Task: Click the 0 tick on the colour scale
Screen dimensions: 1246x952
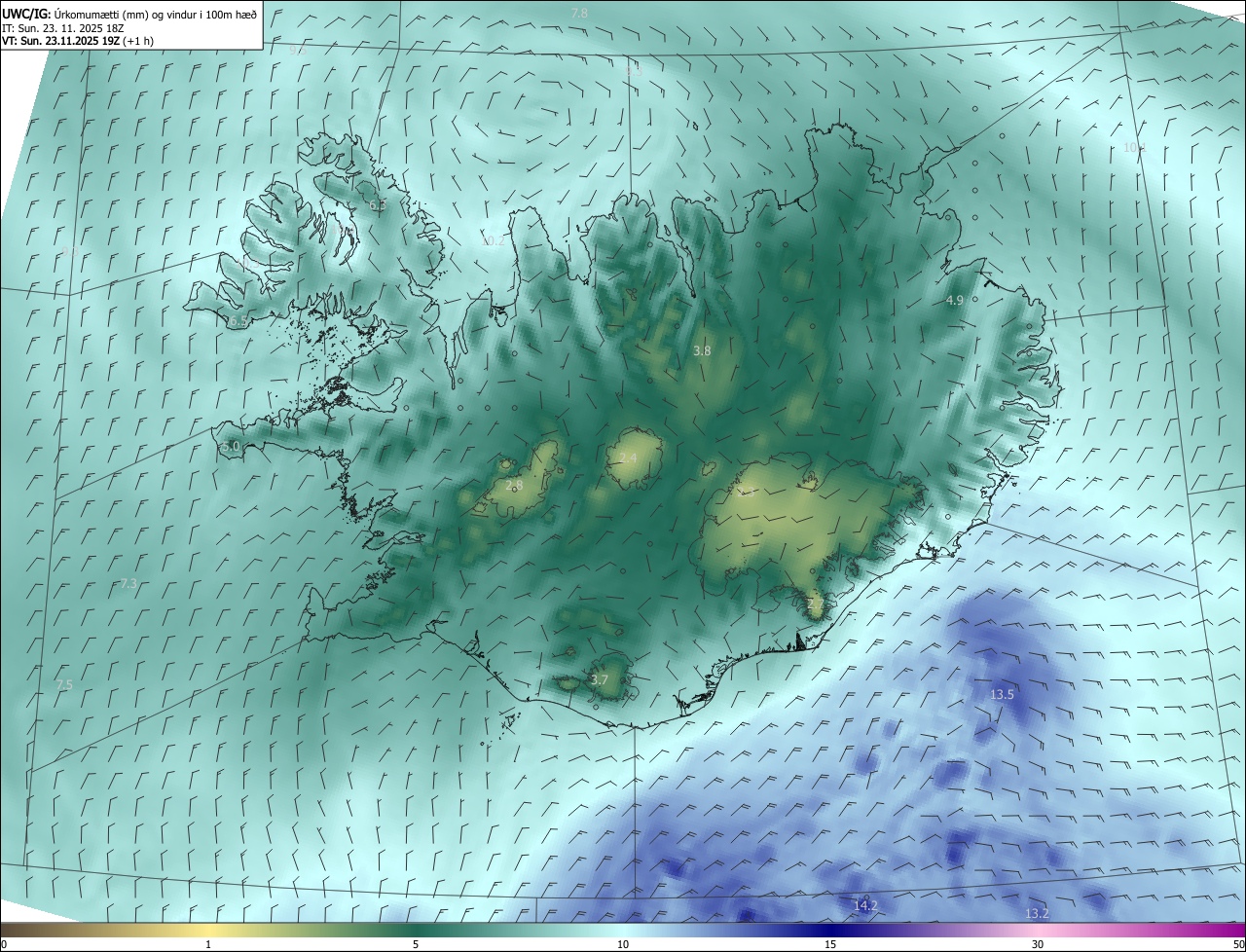Action: pyautogui.click(x=4, y=944)
